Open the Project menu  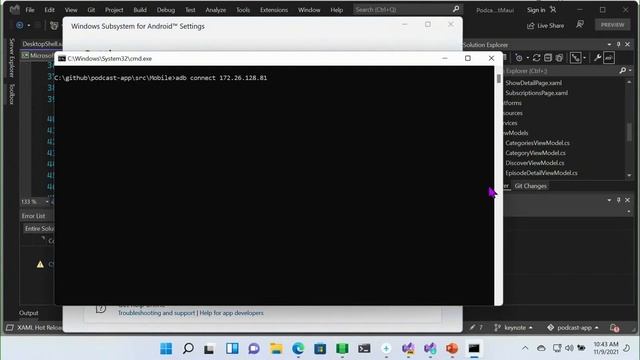[x=114, y=10]
